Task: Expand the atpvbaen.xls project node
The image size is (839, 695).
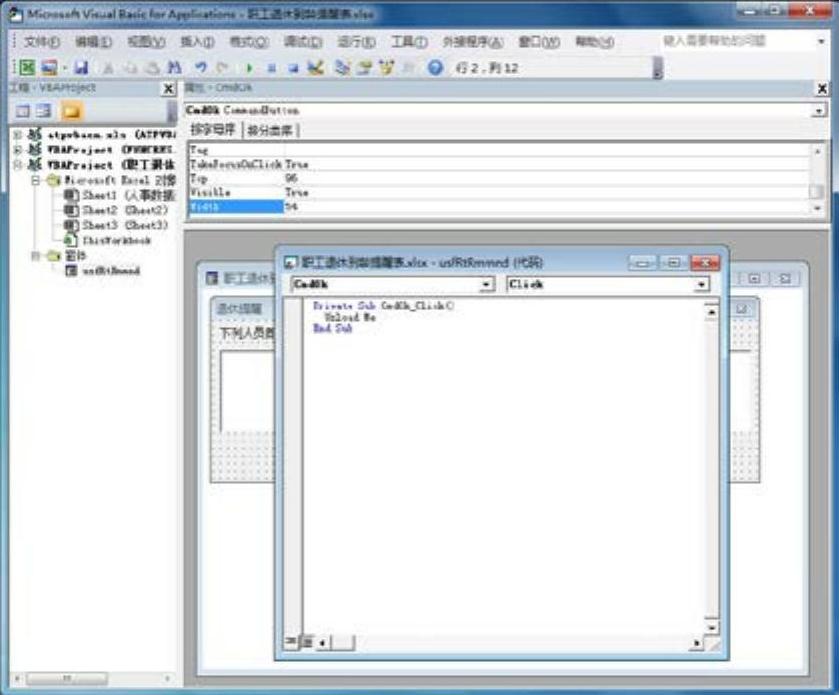Action: tap(18, 134)
